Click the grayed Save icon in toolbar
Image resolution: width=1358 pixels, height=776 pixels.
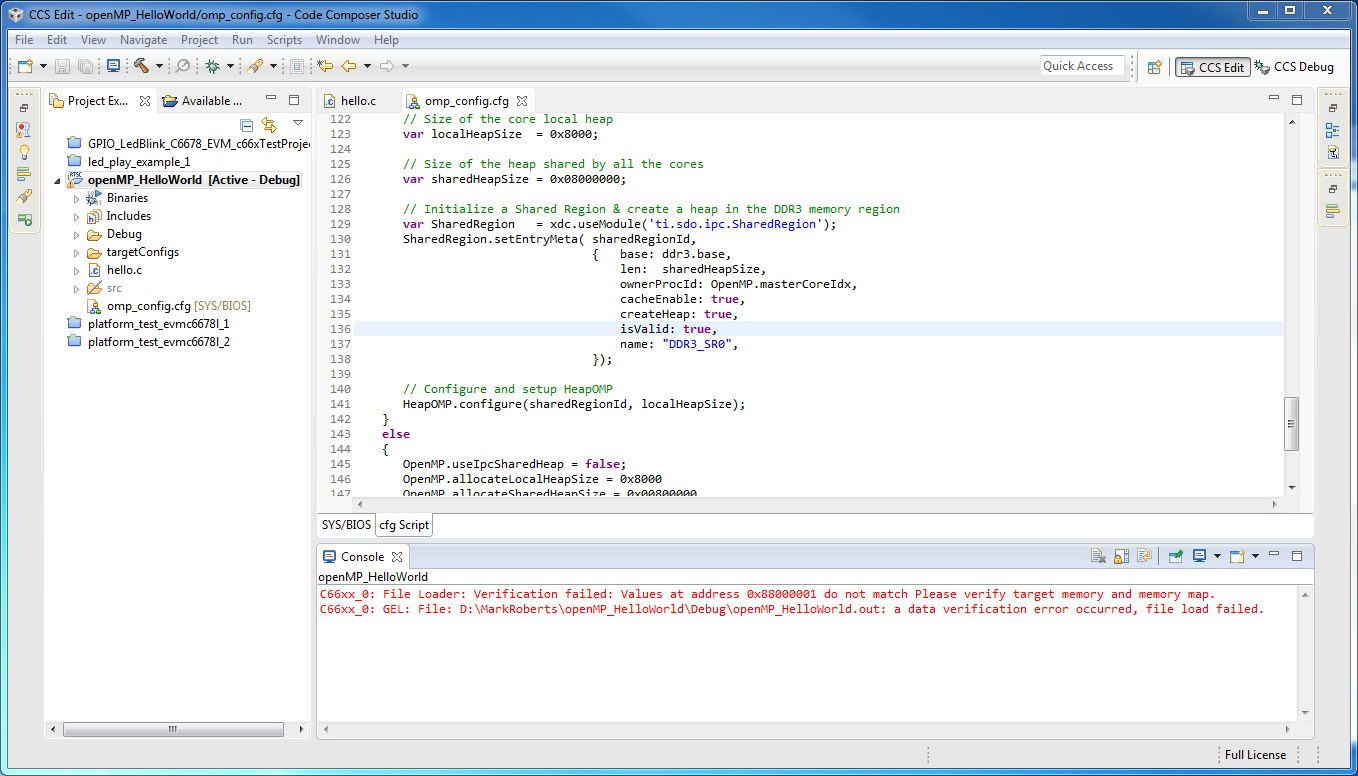(62, 66)
